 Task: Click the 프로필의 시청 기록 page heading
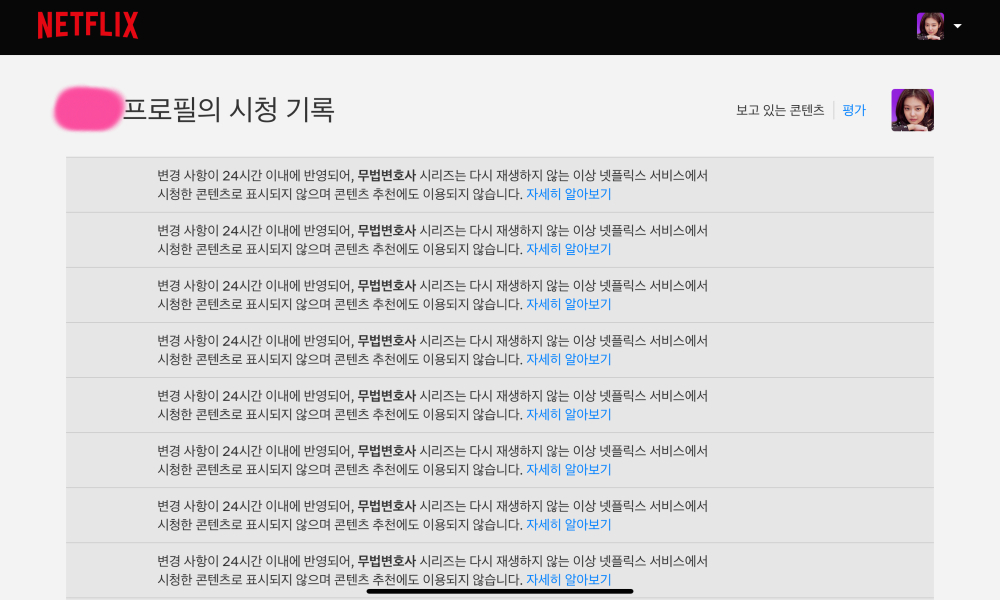(228, 110)
